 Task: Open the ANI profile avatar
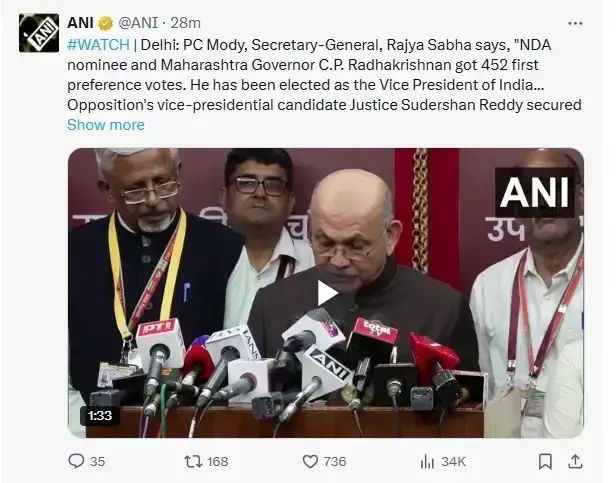coord(39,33)
